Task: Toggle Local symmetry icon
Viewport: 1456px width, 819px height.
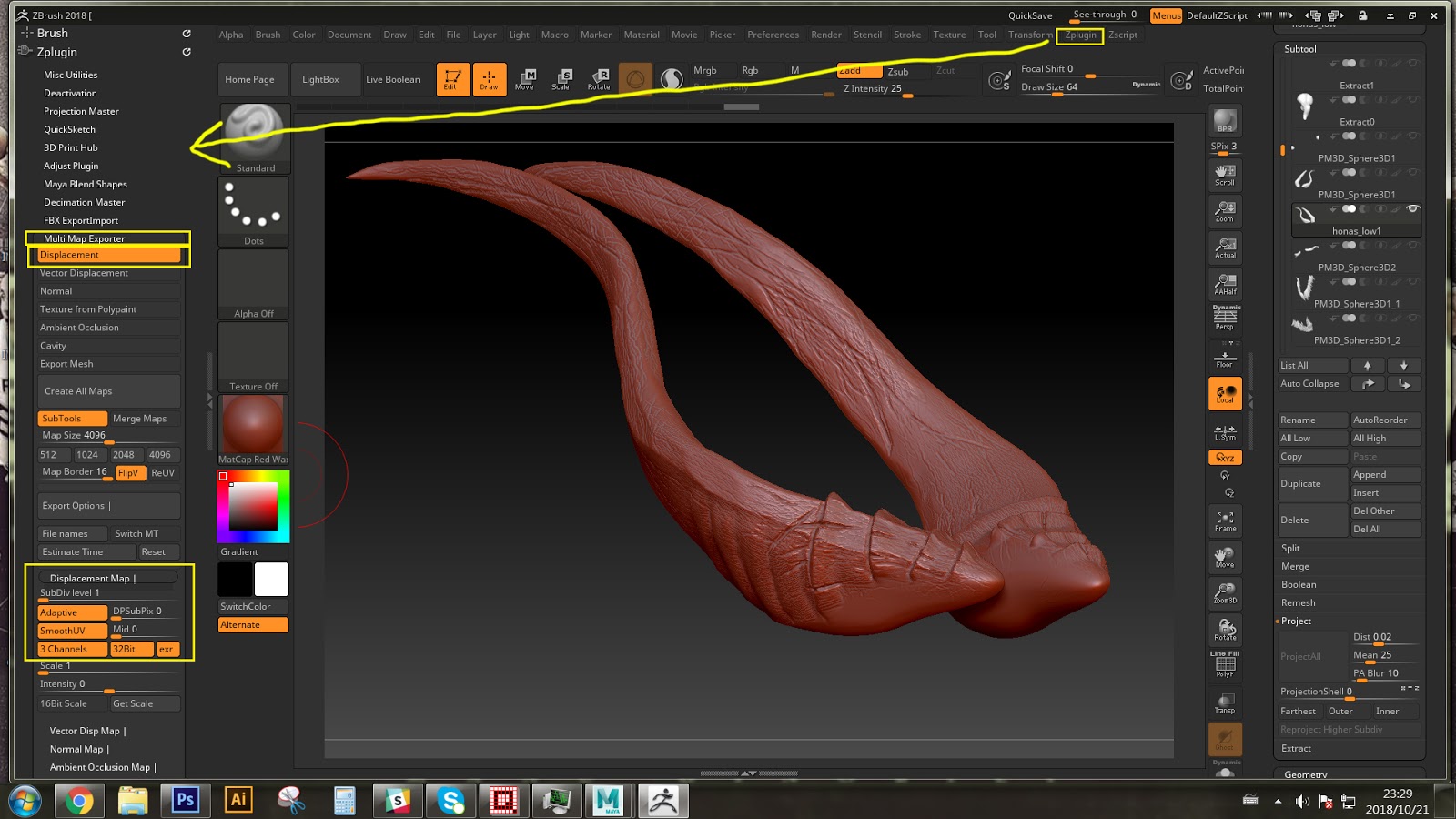Action: 1225,394
